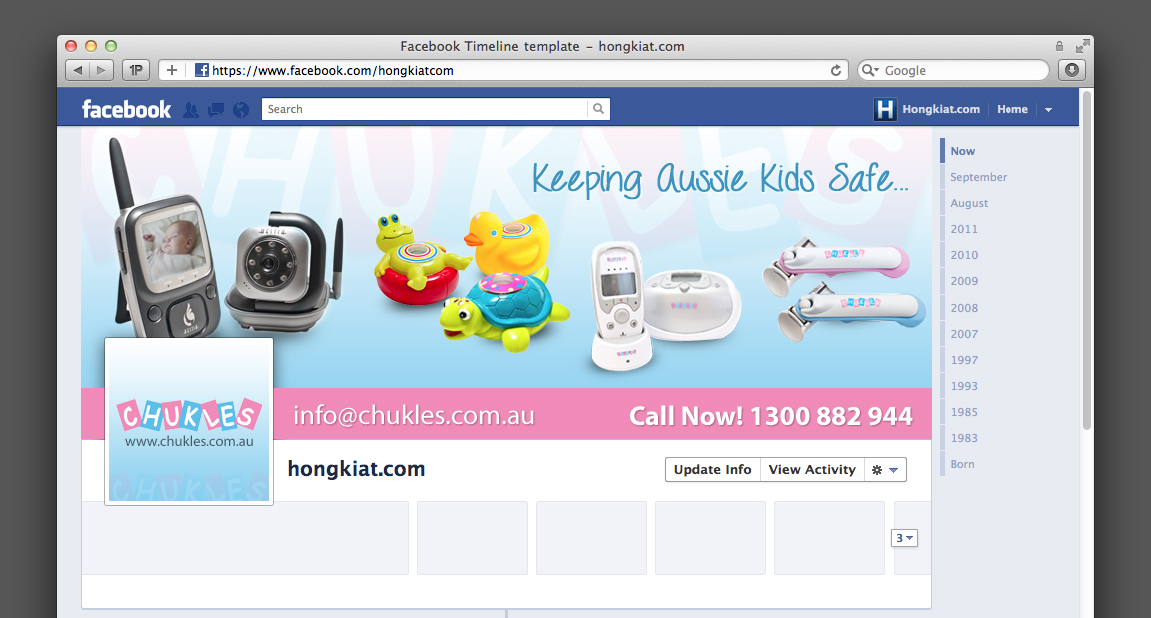
Task: Jump to August on the timeline
Action: click(x=969, y=203)
